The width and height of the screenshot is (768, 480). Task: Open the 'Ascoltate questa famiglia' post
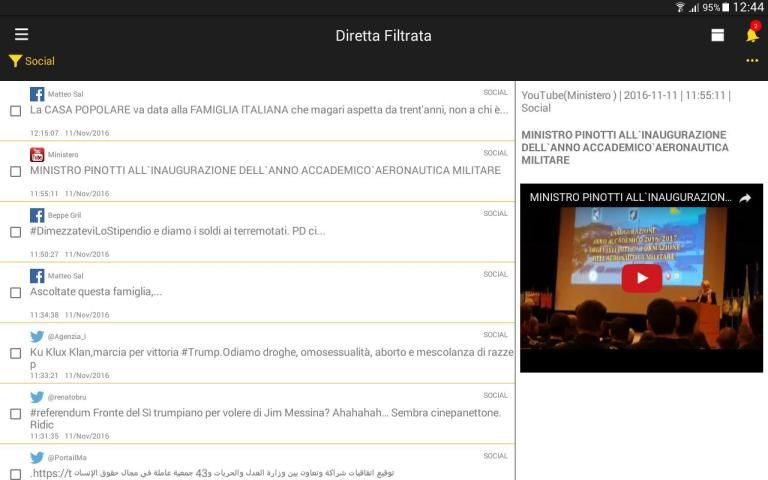tap(96, 292)
